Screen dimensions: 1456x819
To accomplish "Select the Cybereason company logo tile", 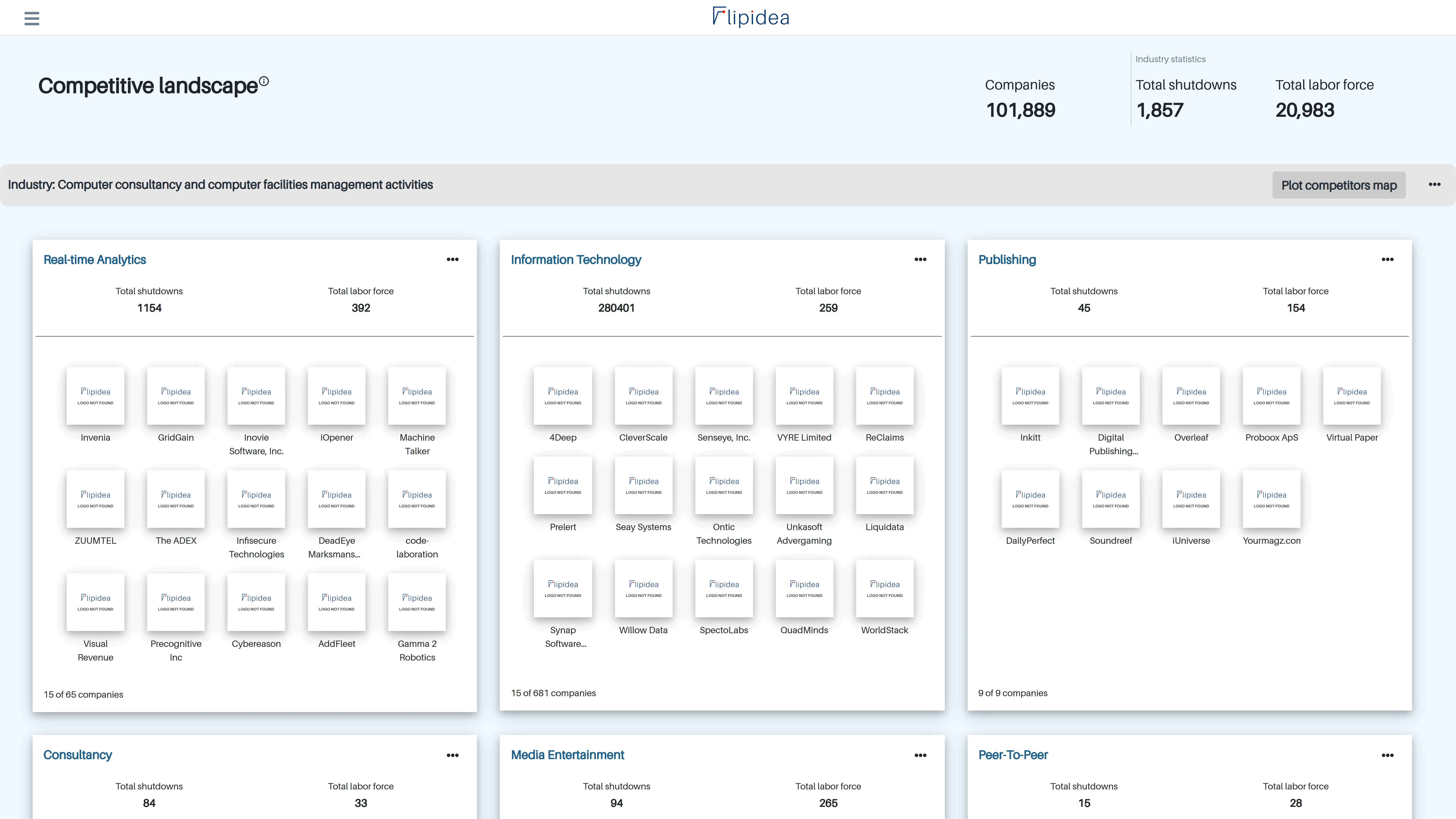I will tap(256, 602).
